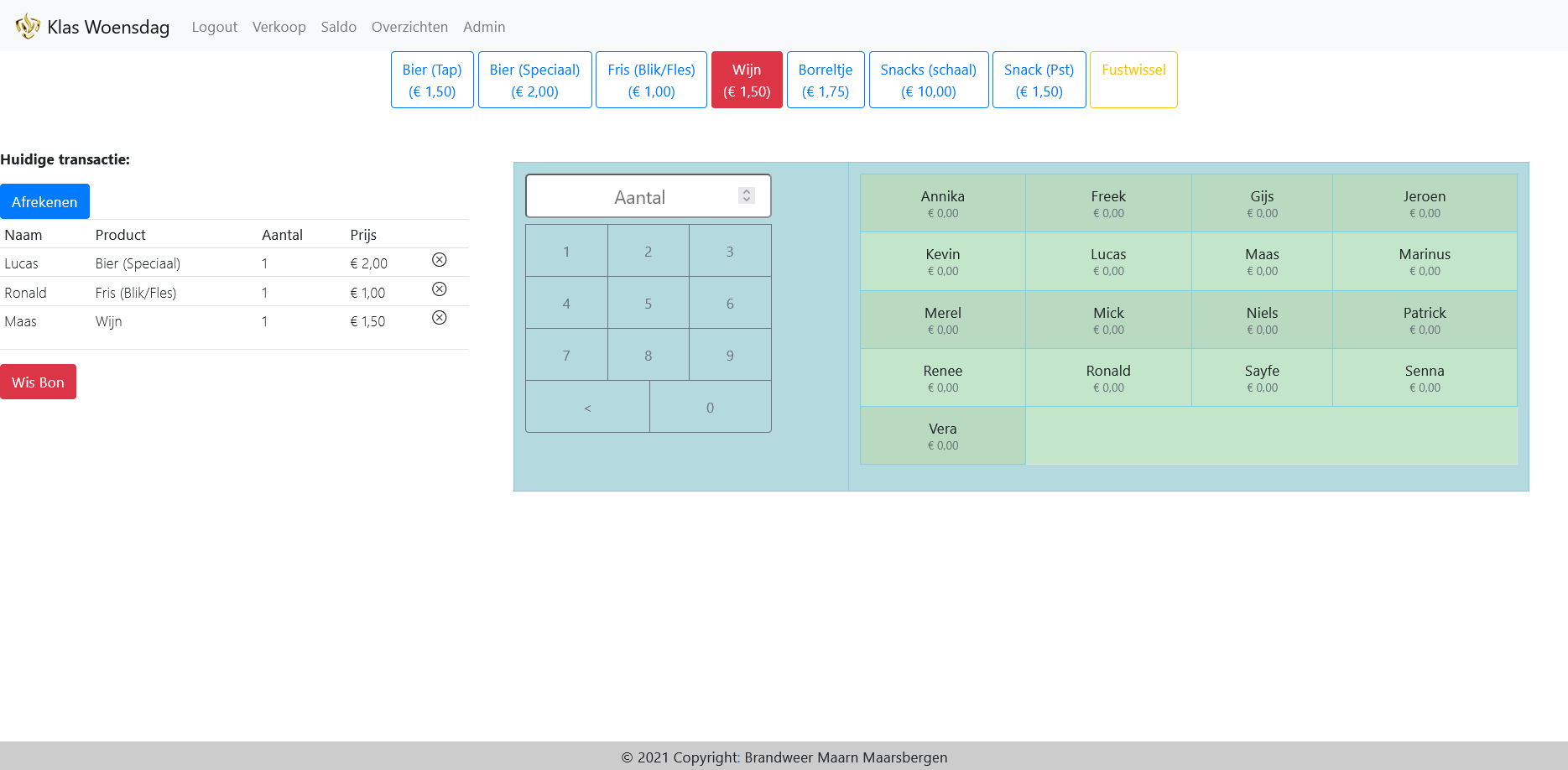Viewport: 1568px width, 770px height.
Task: Clear the receipt with Wis Bon
Action: coord(38,382)
